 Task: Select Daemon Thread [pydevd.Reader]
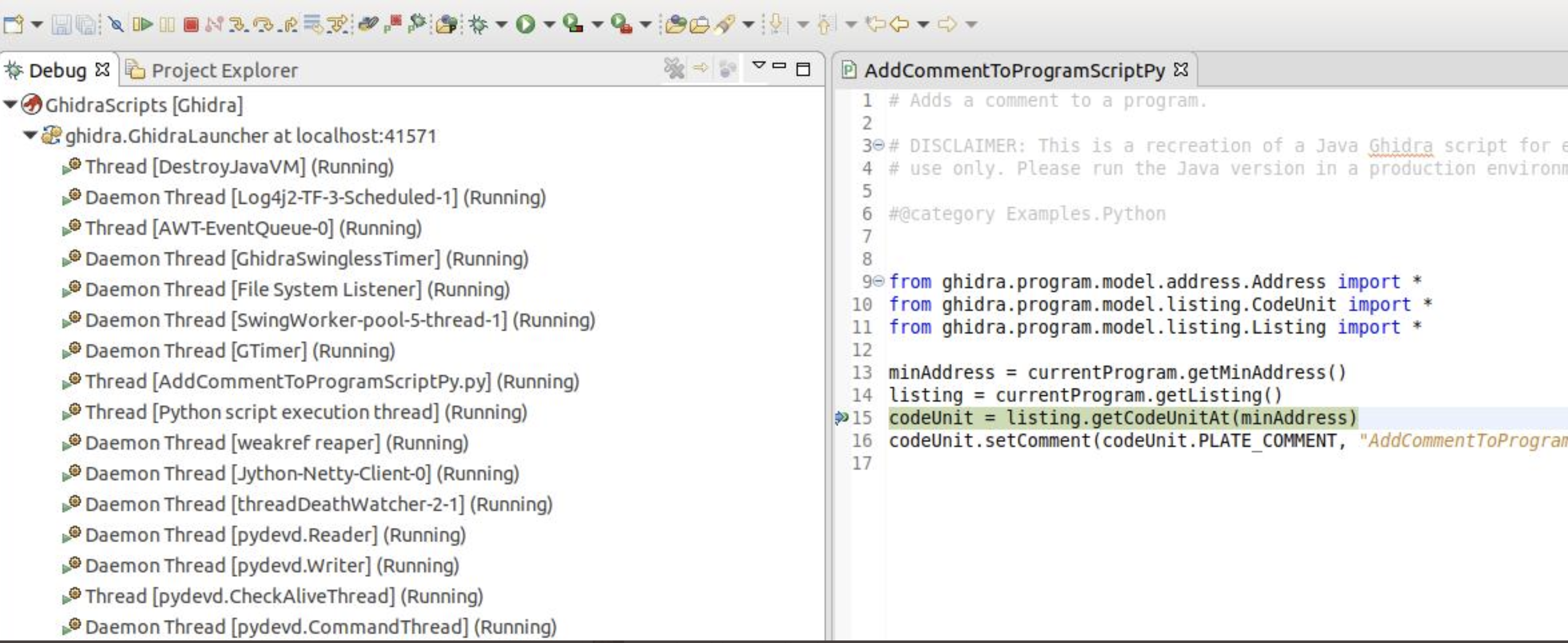click(275, 535)
